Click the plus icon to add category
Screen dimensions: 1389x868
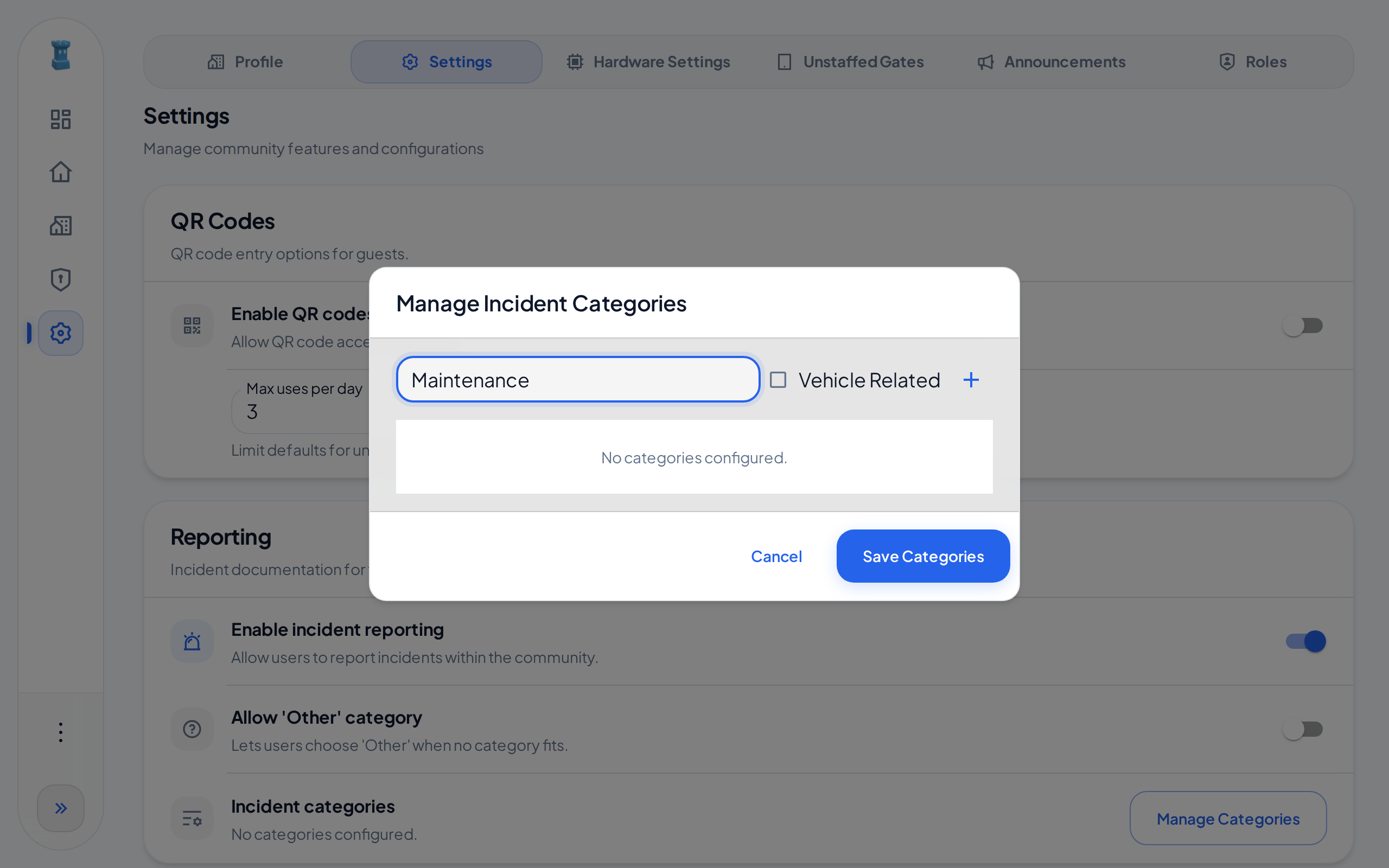pos(971,380)
